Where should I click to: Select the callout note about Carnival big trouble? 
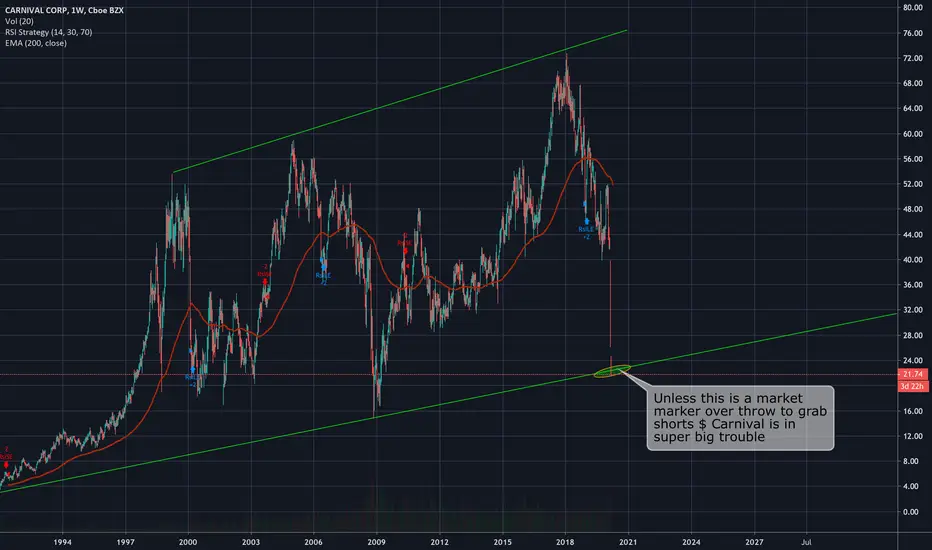tap(740, 418)
